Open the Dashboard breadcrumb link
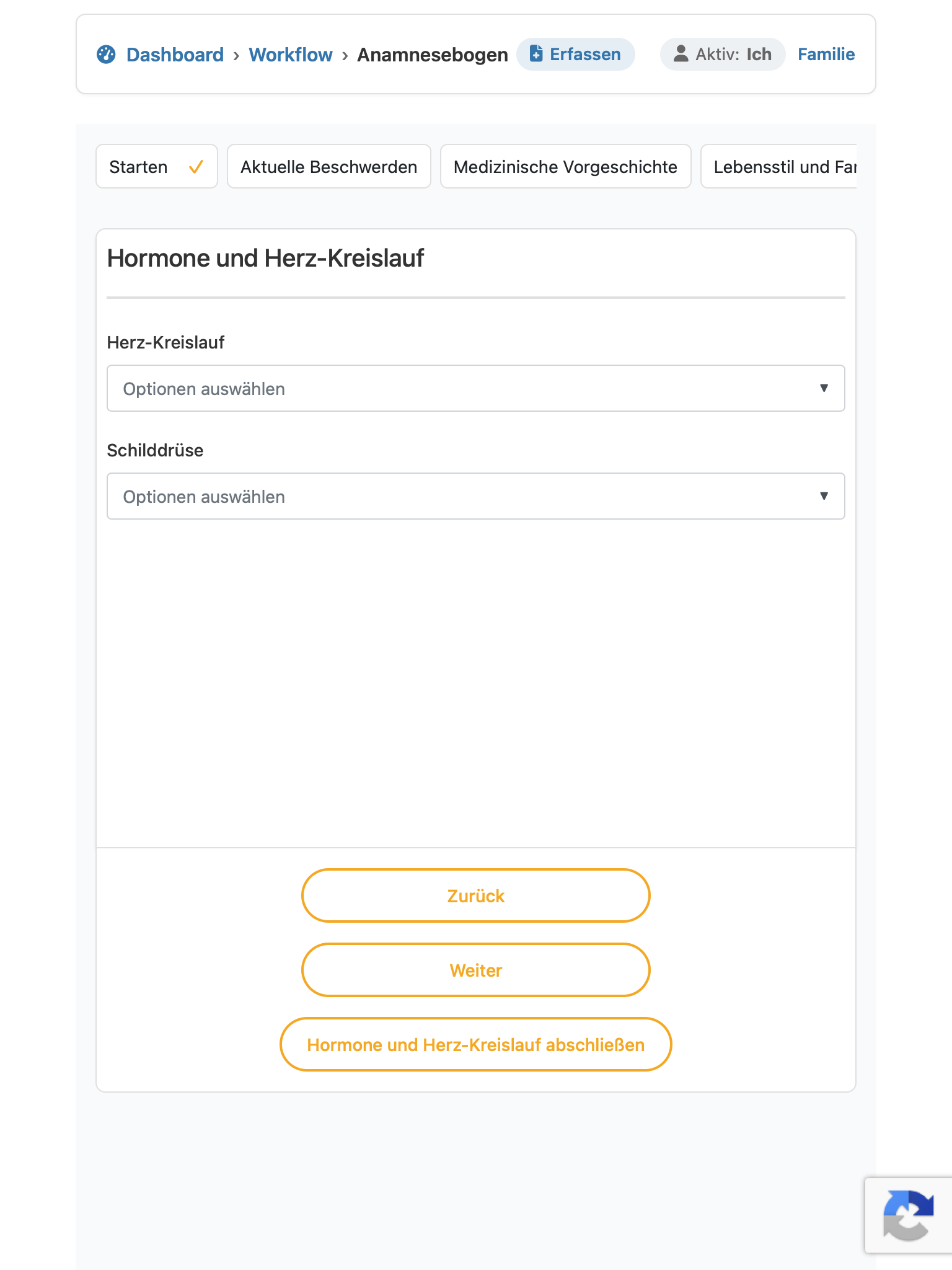This screenshot has width=952, height=1270. (x=175, y=55)
